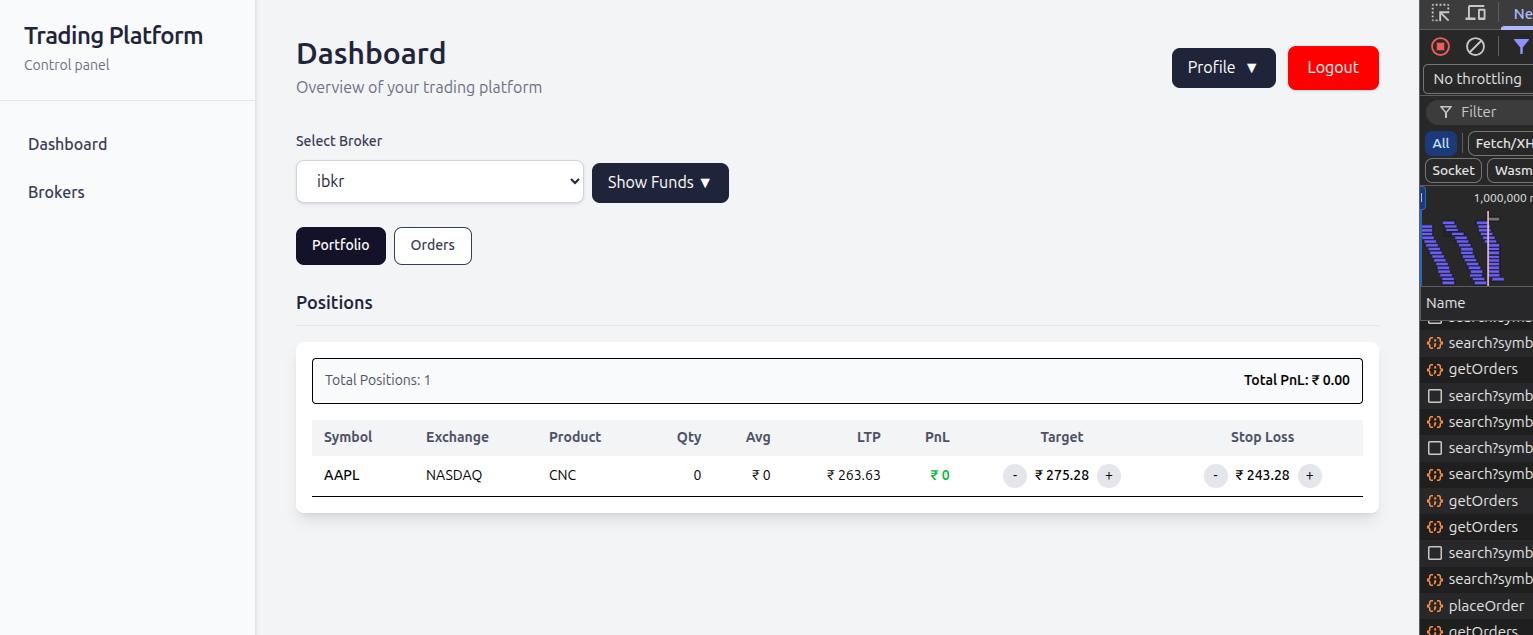Click the green PnL value ₹ 0

940,475
